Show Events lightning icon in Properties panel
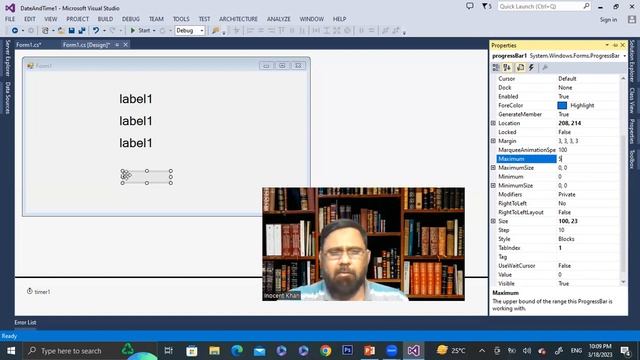 (531, 68)
